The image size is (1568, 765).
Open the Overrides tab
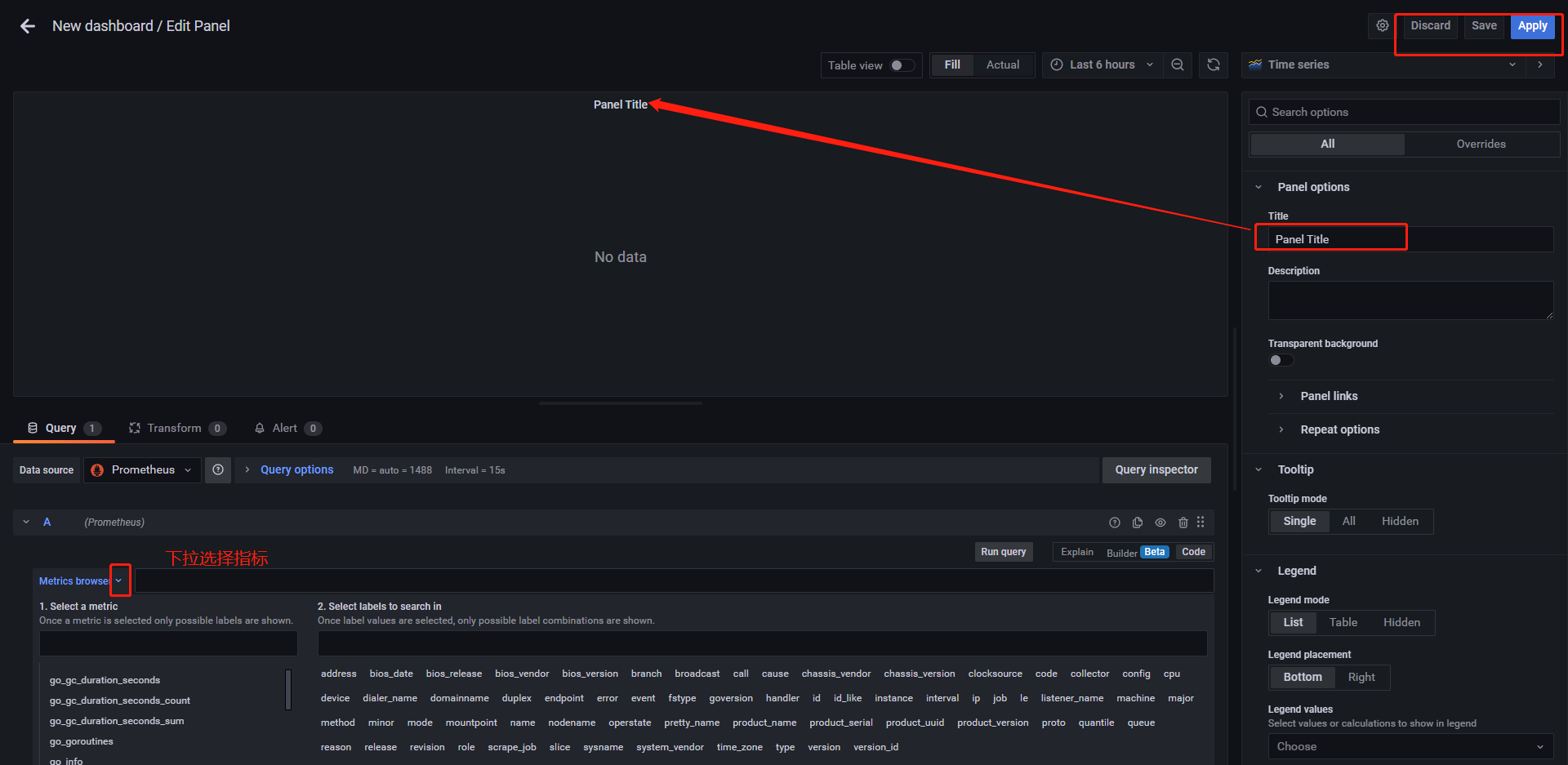1481,144
